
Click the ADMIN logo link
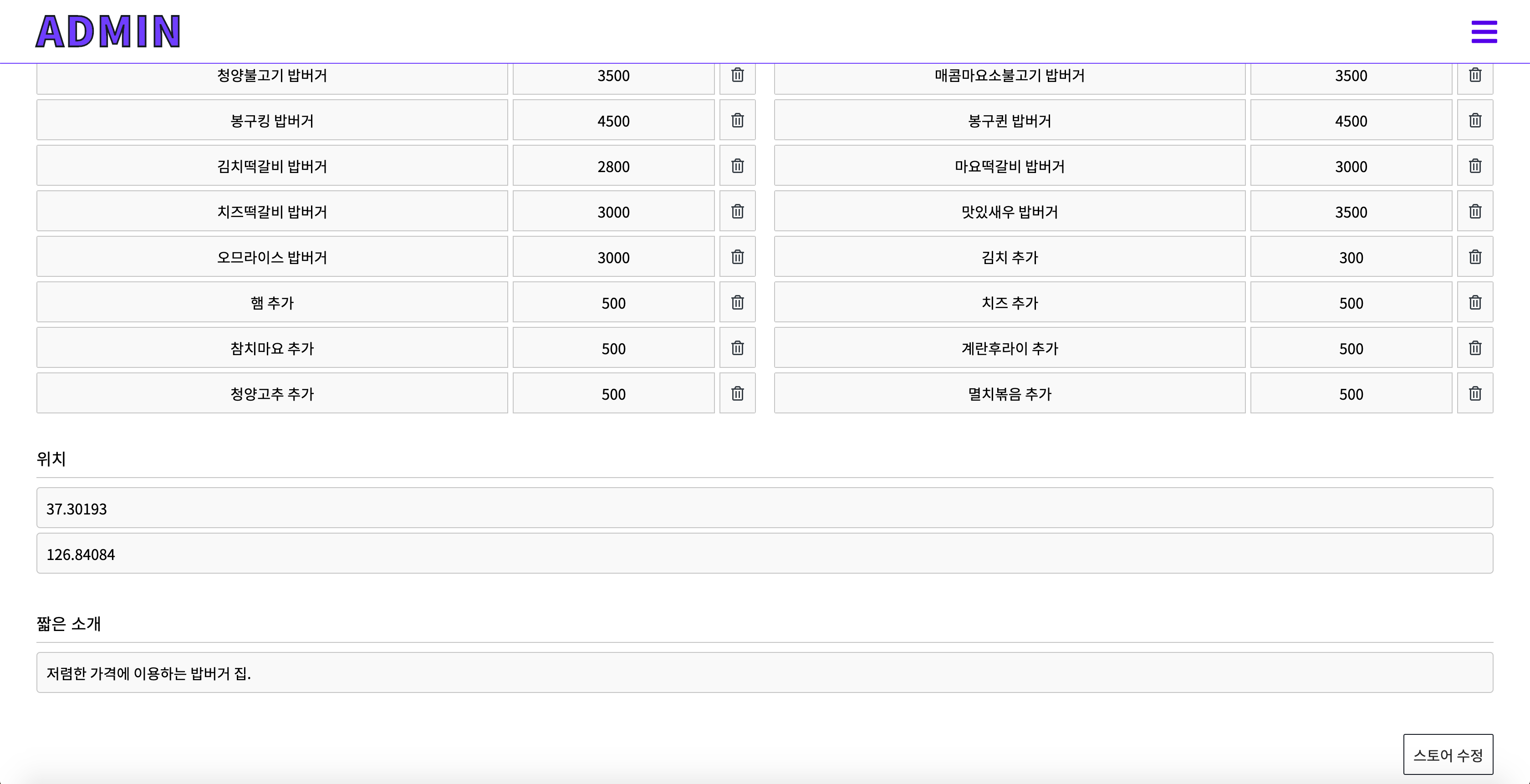(x=108, y=31)
